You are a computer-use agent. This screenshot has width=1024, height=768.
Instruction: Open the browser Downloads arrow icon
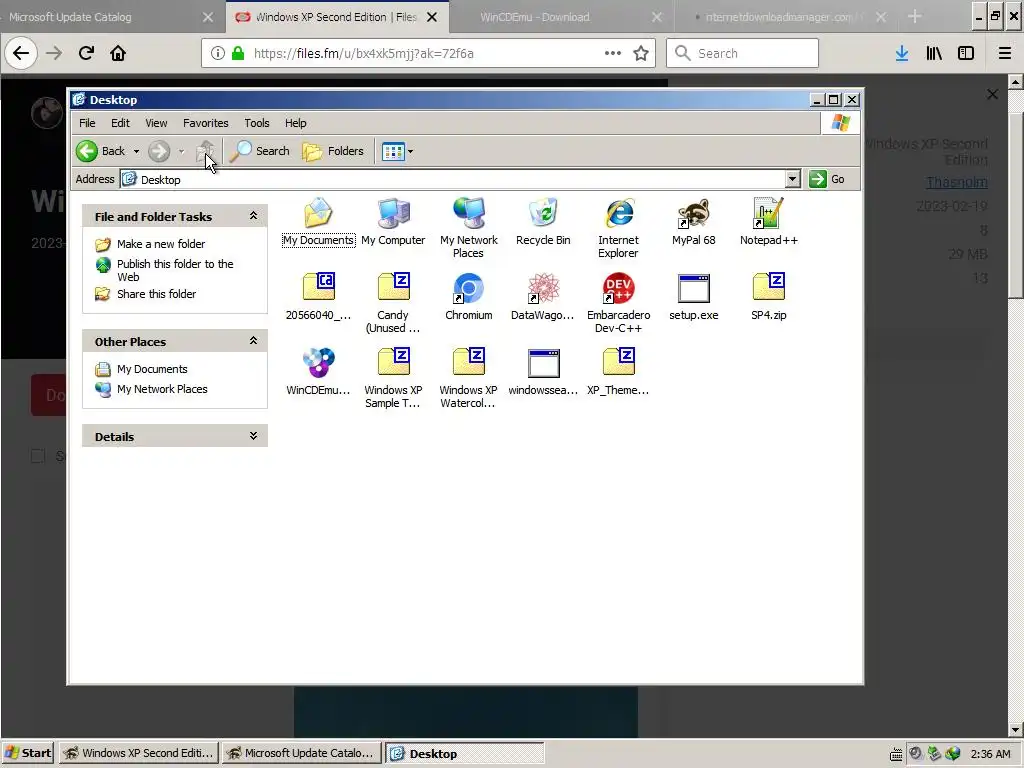pos(902,53)
